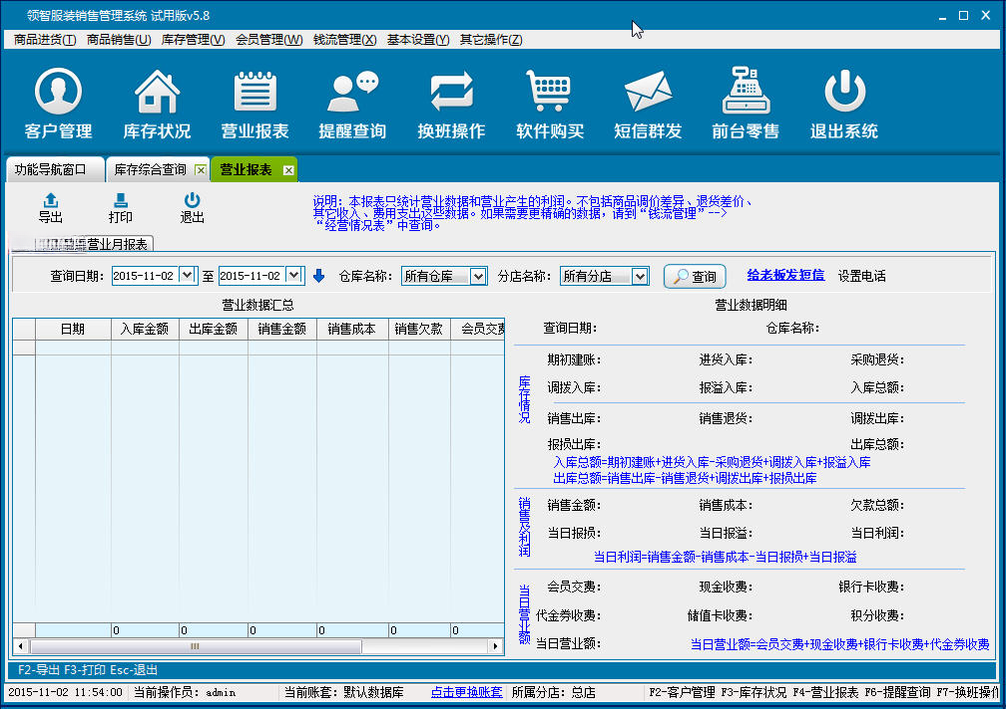1006x709 pixels.
Task: Click 日期 column header
Action: [x=73, y=329]
